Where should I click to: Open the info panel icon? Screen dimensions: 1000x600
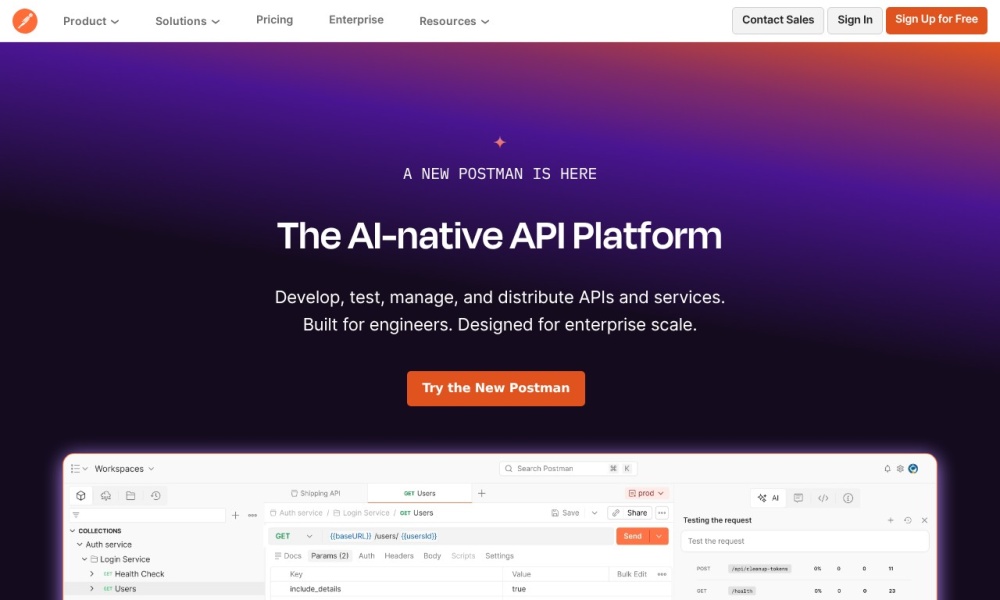point(848,498)
